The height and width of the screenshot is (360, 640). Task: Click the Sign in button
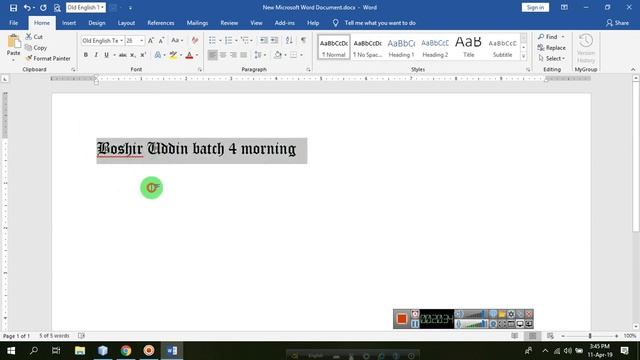click(535, 7)
